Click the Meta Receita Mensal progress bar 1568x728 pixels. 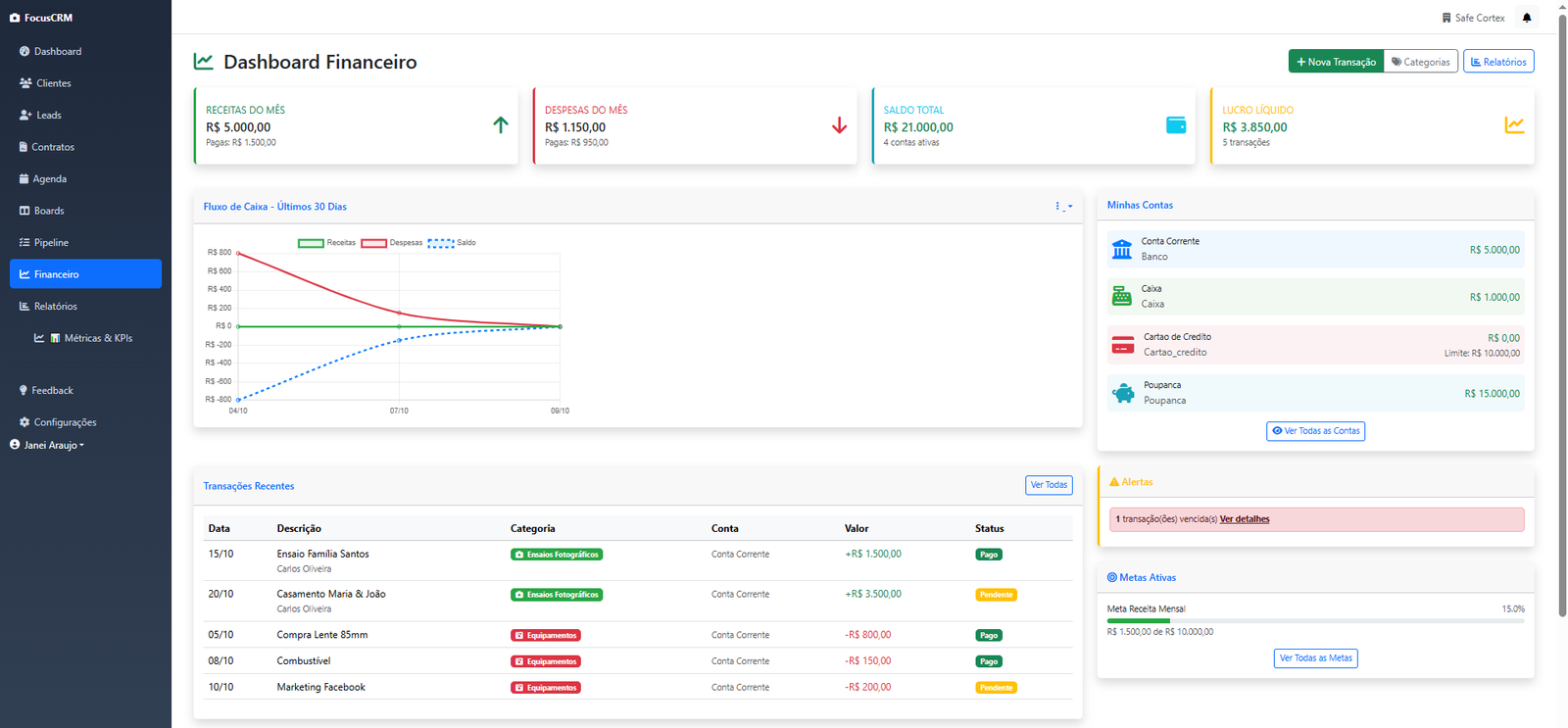pos(1315,620)
